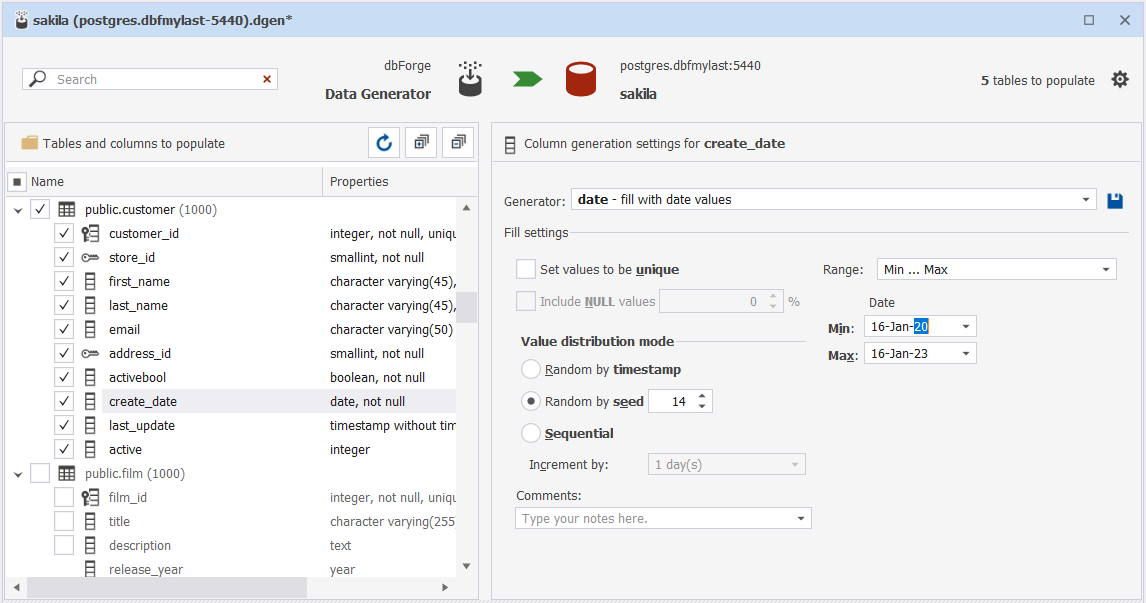Viewport: 1146px width, 603px height.
Task: Clear the search with the red X
Action: coord(267,79)
